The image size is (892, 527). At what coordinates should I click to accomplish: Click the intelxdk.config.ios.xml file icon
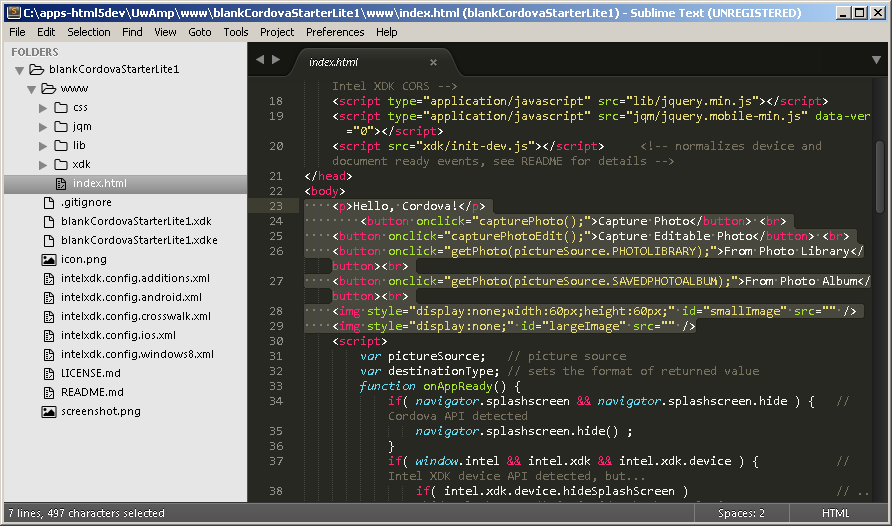point(49,336)
